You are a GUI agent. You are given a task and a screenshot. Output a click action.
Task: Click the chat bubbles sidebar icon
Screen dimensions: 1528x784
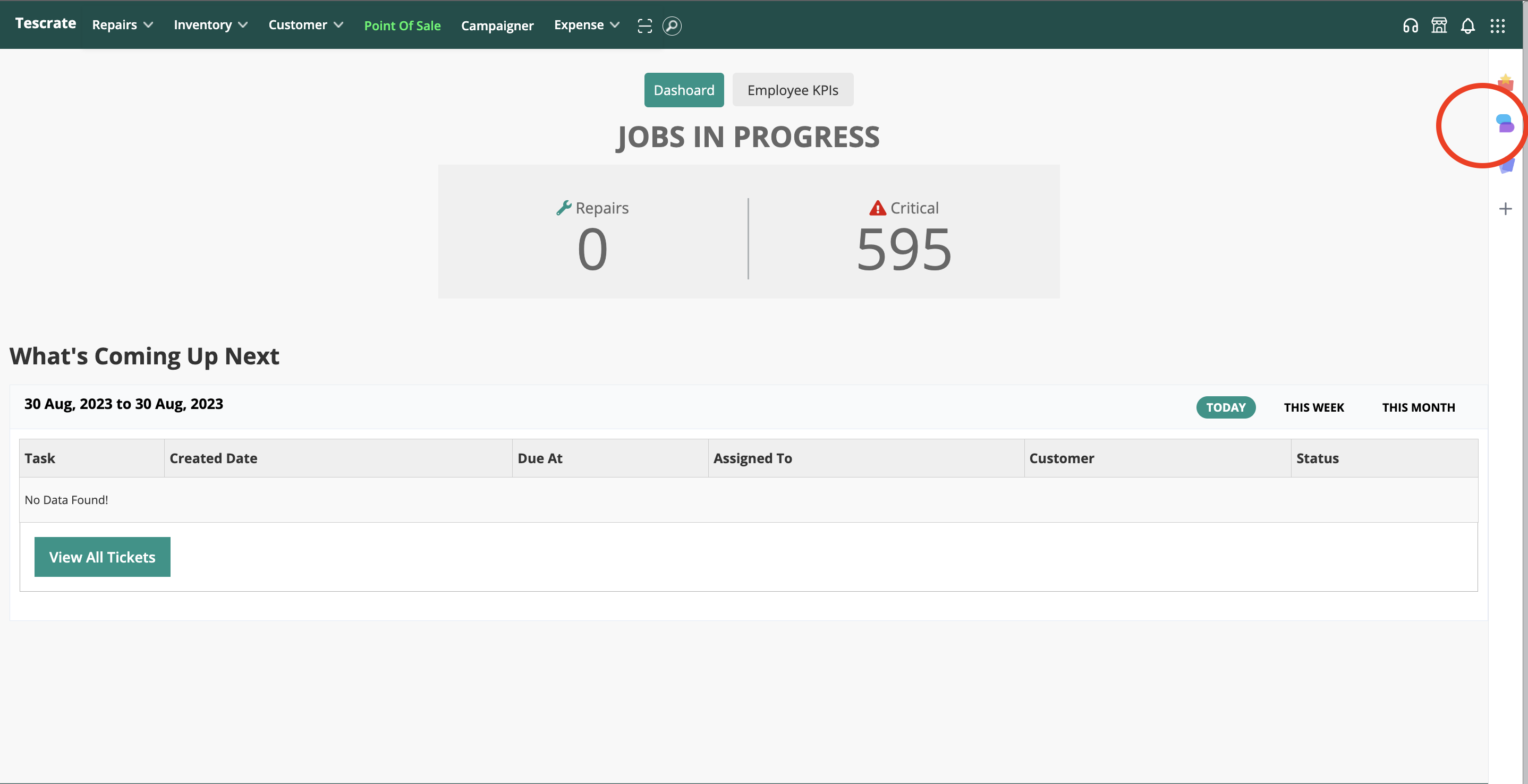pos(1505,123)
